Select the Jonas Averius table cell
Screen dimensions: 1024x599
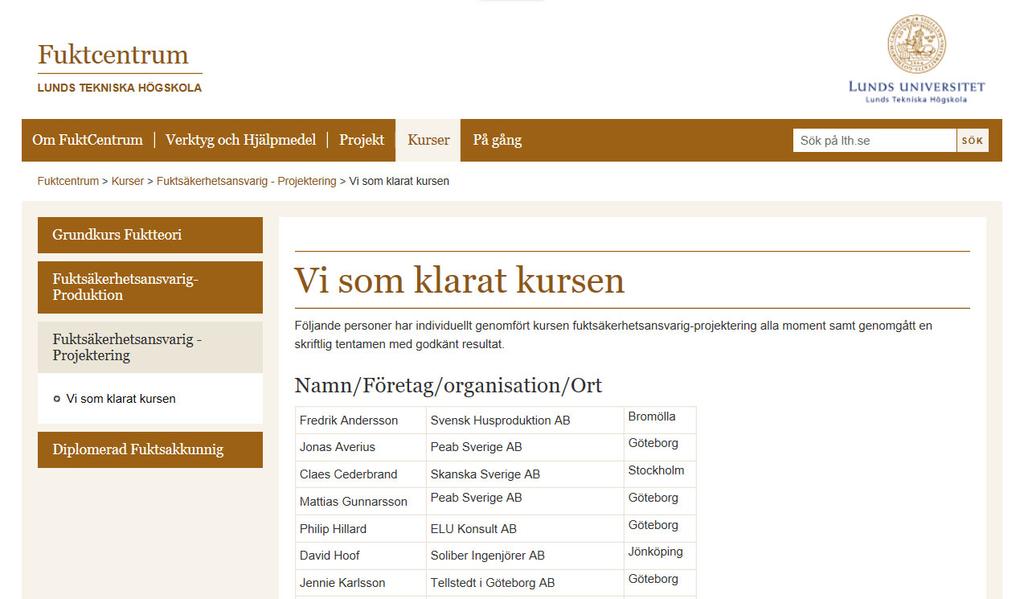point(360,447)
